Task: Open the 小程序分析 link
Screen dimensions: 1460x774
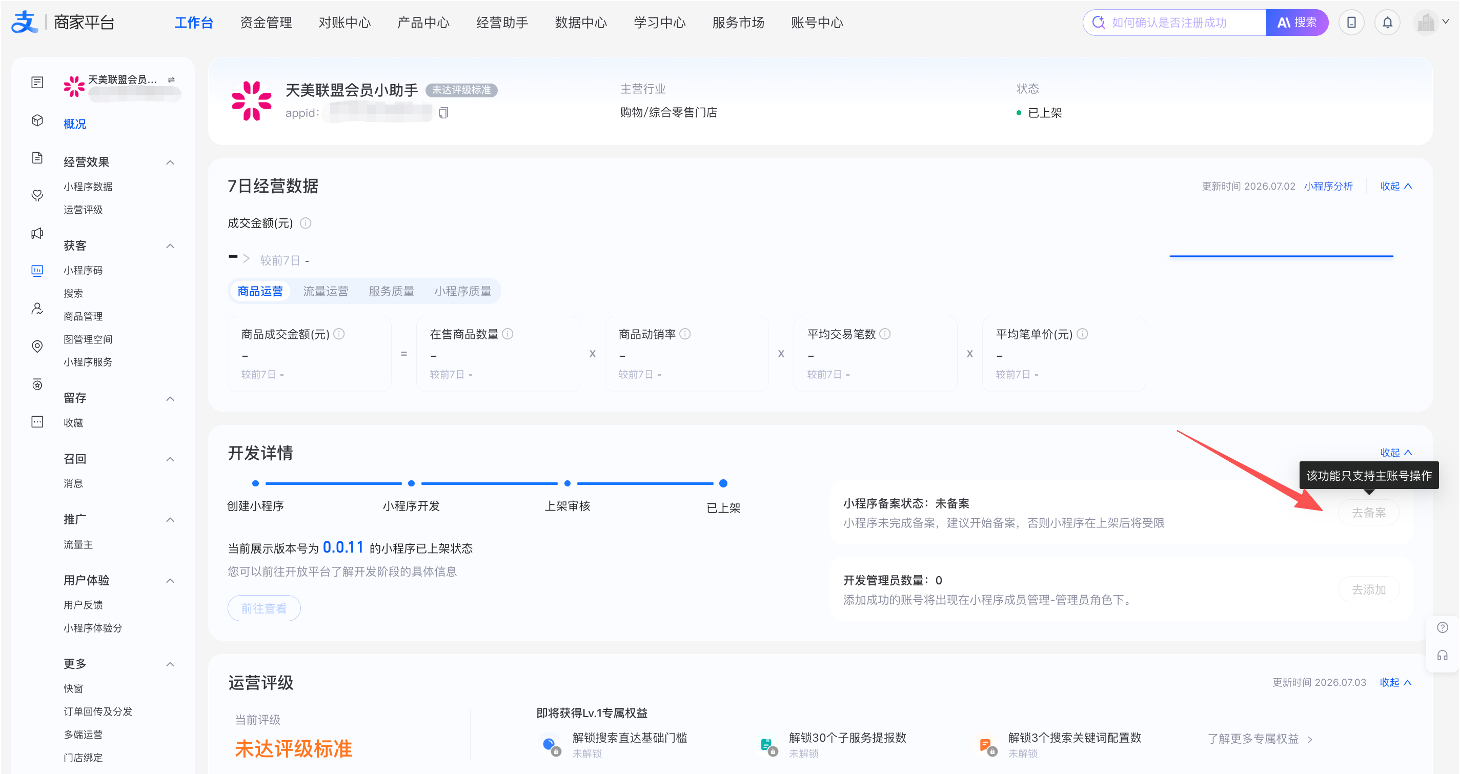Action: pos(1328,186)
